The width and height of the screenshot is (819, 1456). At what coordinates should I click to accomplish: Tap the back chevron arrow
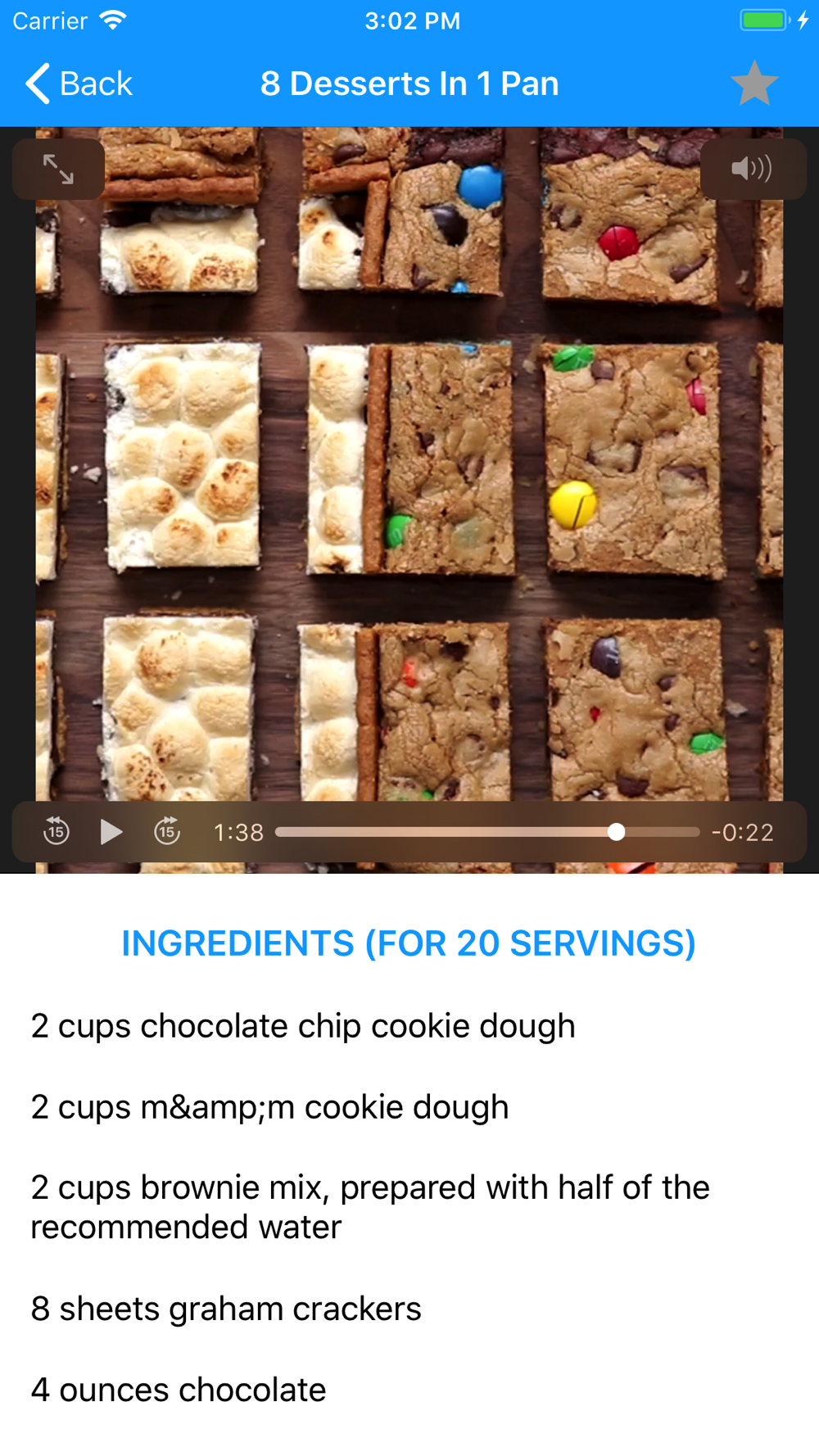point(38,84)
